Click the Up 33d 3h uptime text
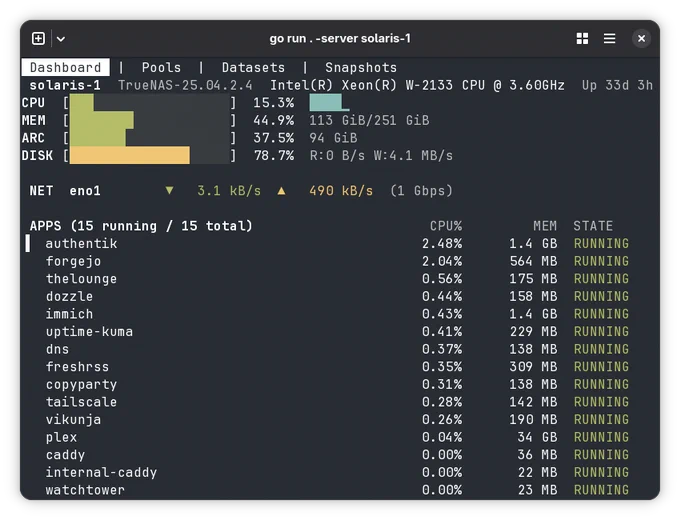This screenshot has width=680, height=520. 617,85
